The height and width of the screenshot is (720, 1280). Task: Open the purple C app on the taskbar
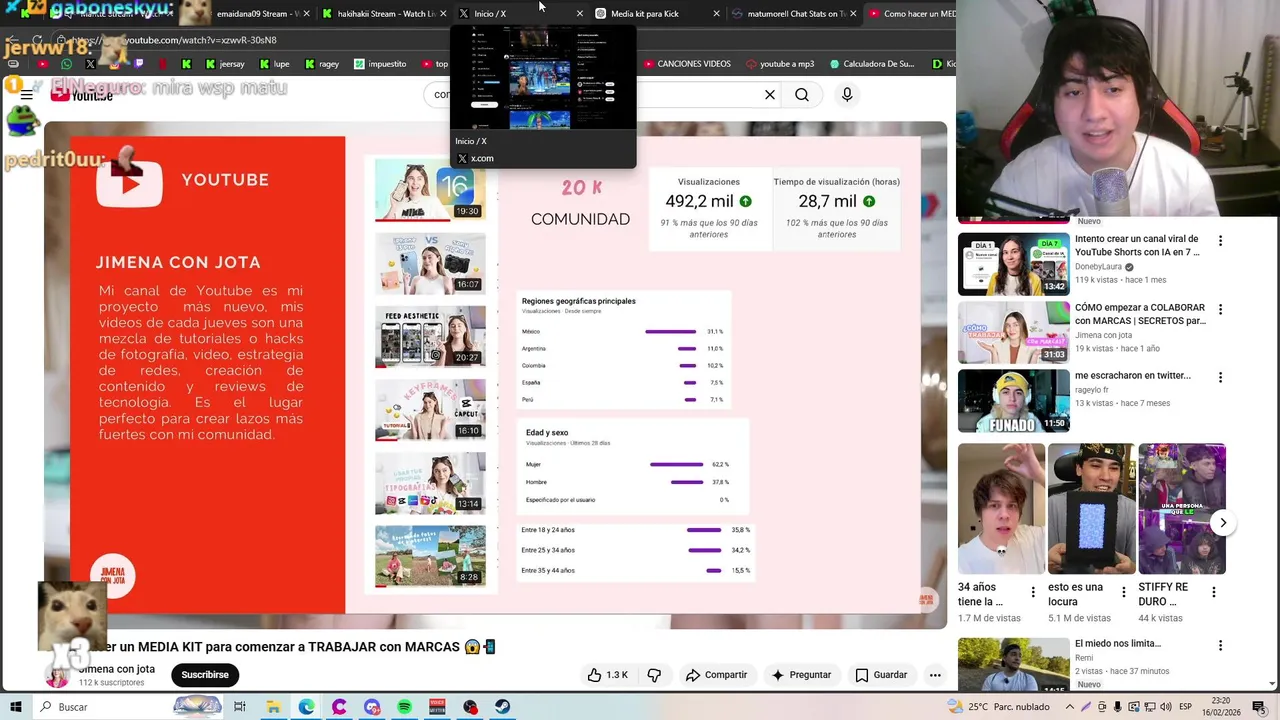point(339,707)
